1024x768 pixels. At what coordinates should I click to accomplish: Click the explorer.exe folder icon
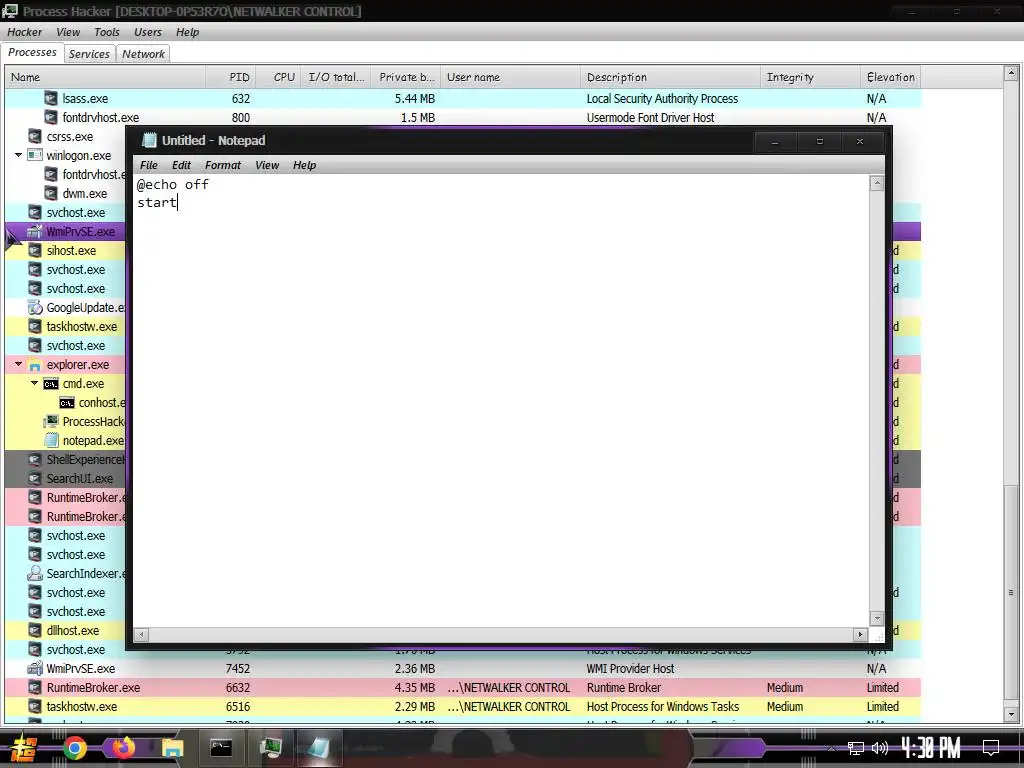pos(35,364)
